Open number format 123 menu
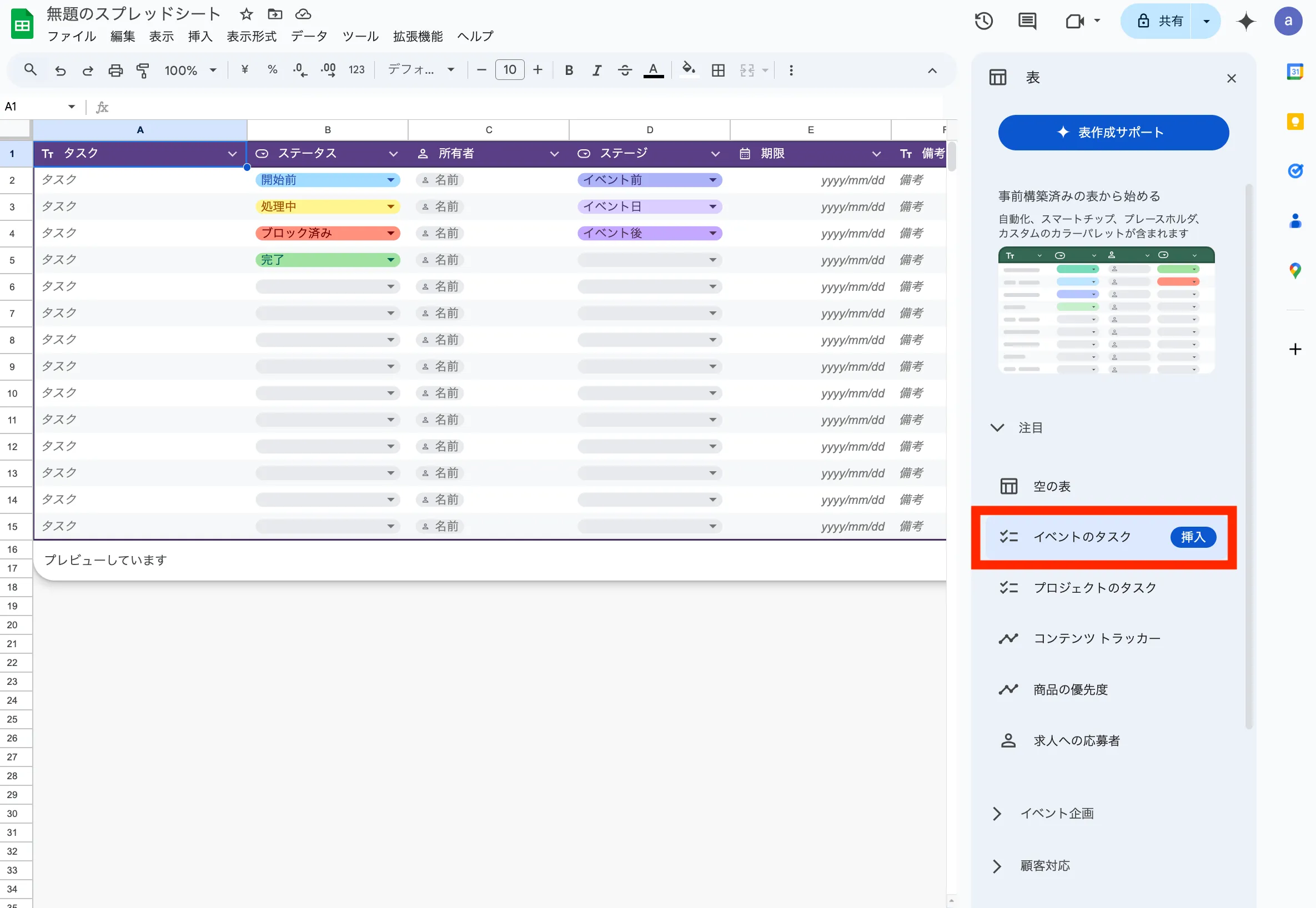The image size is (1316, 908). (356, 70)
